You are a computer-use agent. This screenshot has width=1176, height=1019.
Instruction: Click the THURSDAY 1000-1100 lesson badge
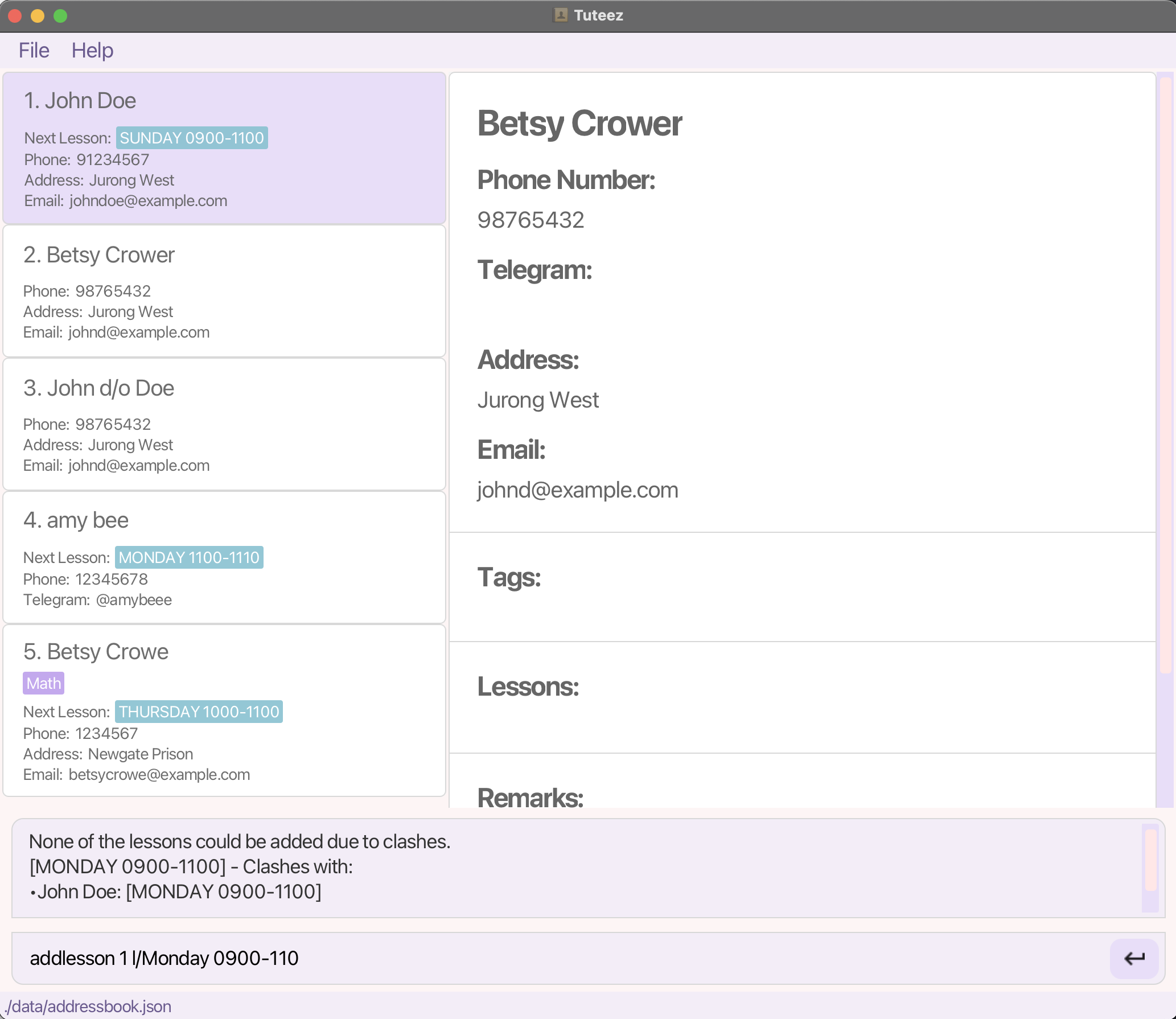(x=199, y=712)
